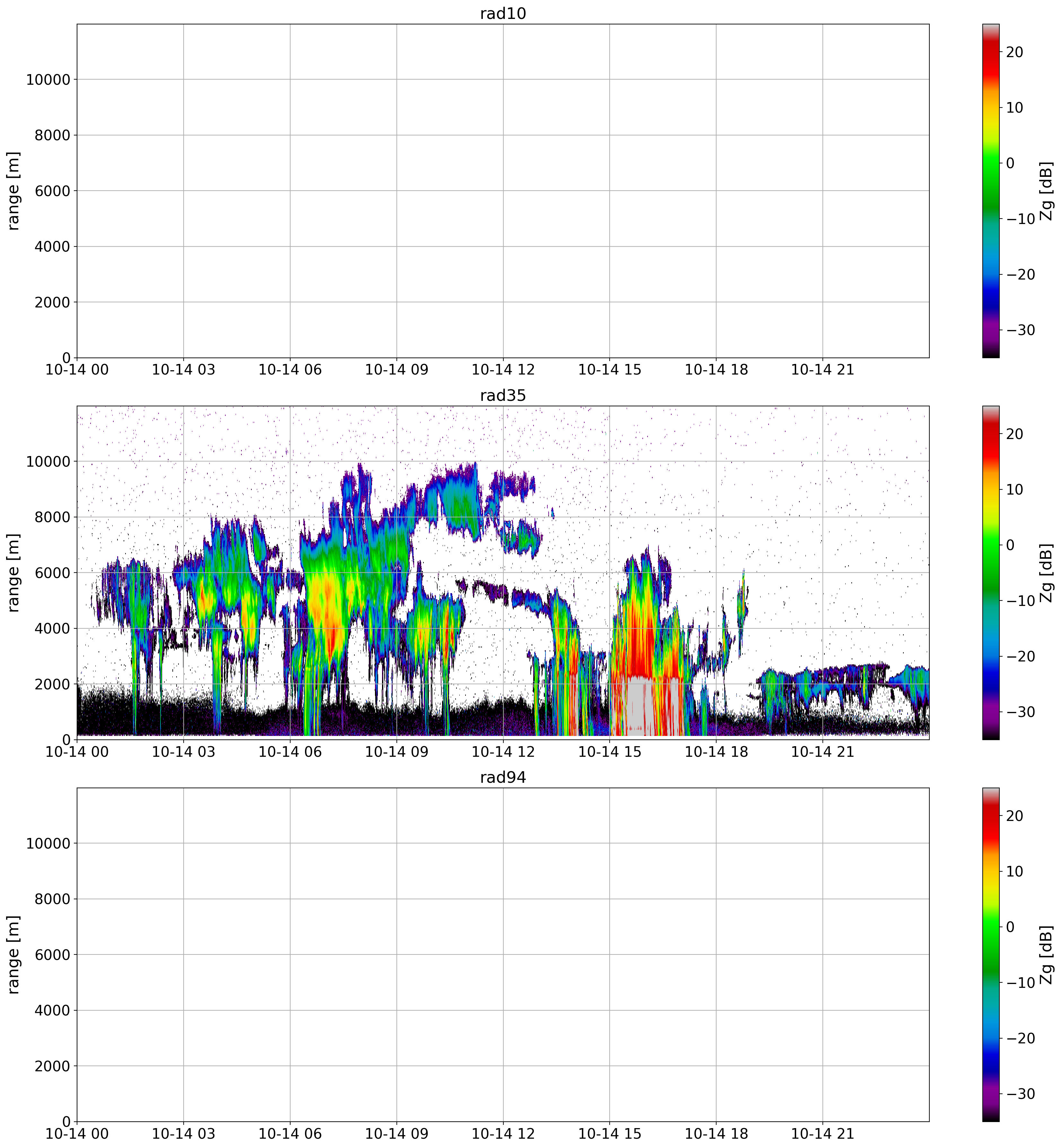Click the 10-14 00 tick label under rad94
This screenshot has height=1148, width=1061.
click(x=76, y=1134)
